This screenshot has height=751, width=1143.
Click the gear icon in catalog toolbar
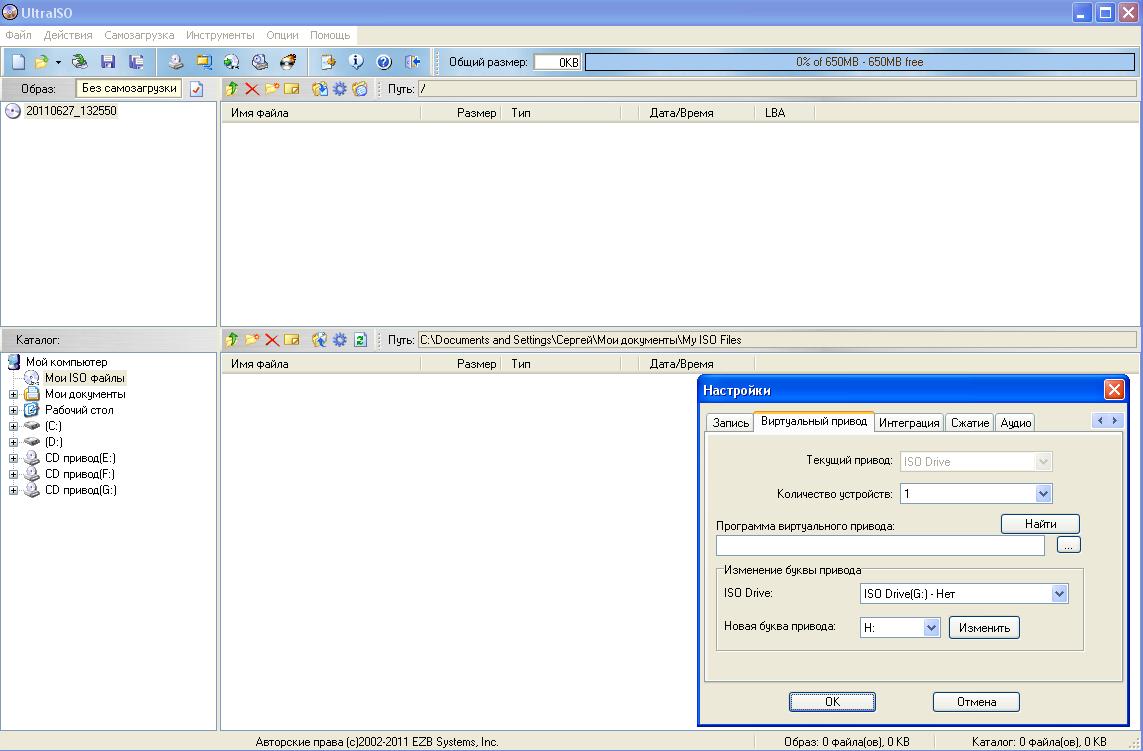pyautogui.click(x=340, y=340)
